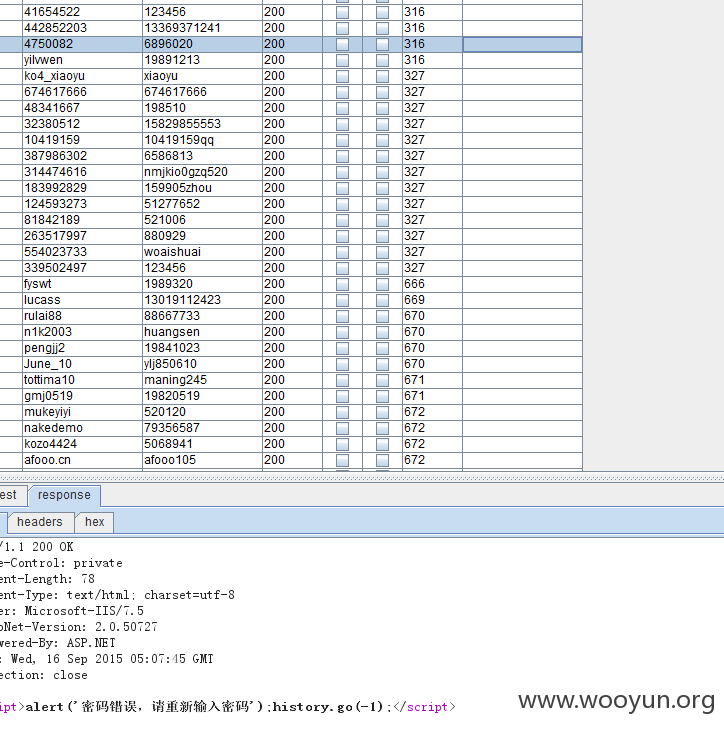
Task: Toggle first checkbox in nakedemo row
Action: 342,428
